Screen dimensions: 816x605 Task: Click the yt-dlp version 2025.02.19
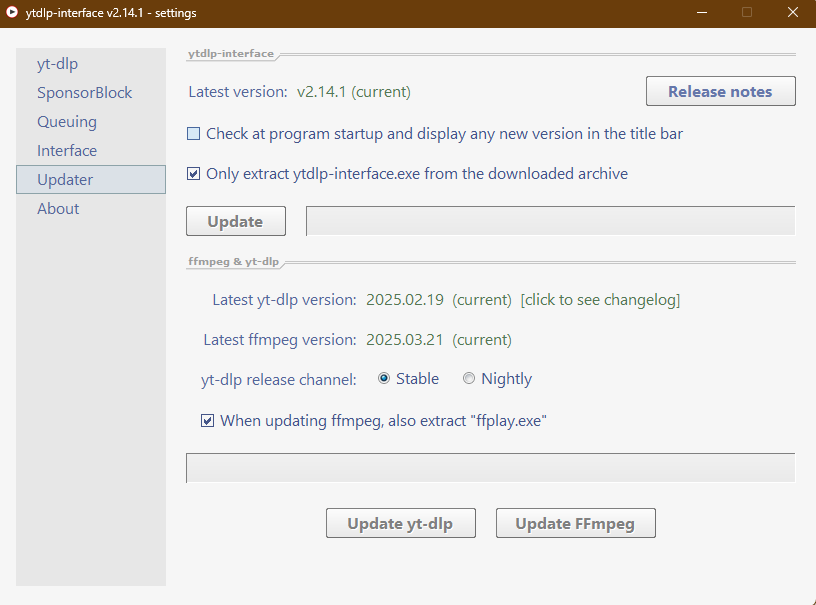click(405, 300)
